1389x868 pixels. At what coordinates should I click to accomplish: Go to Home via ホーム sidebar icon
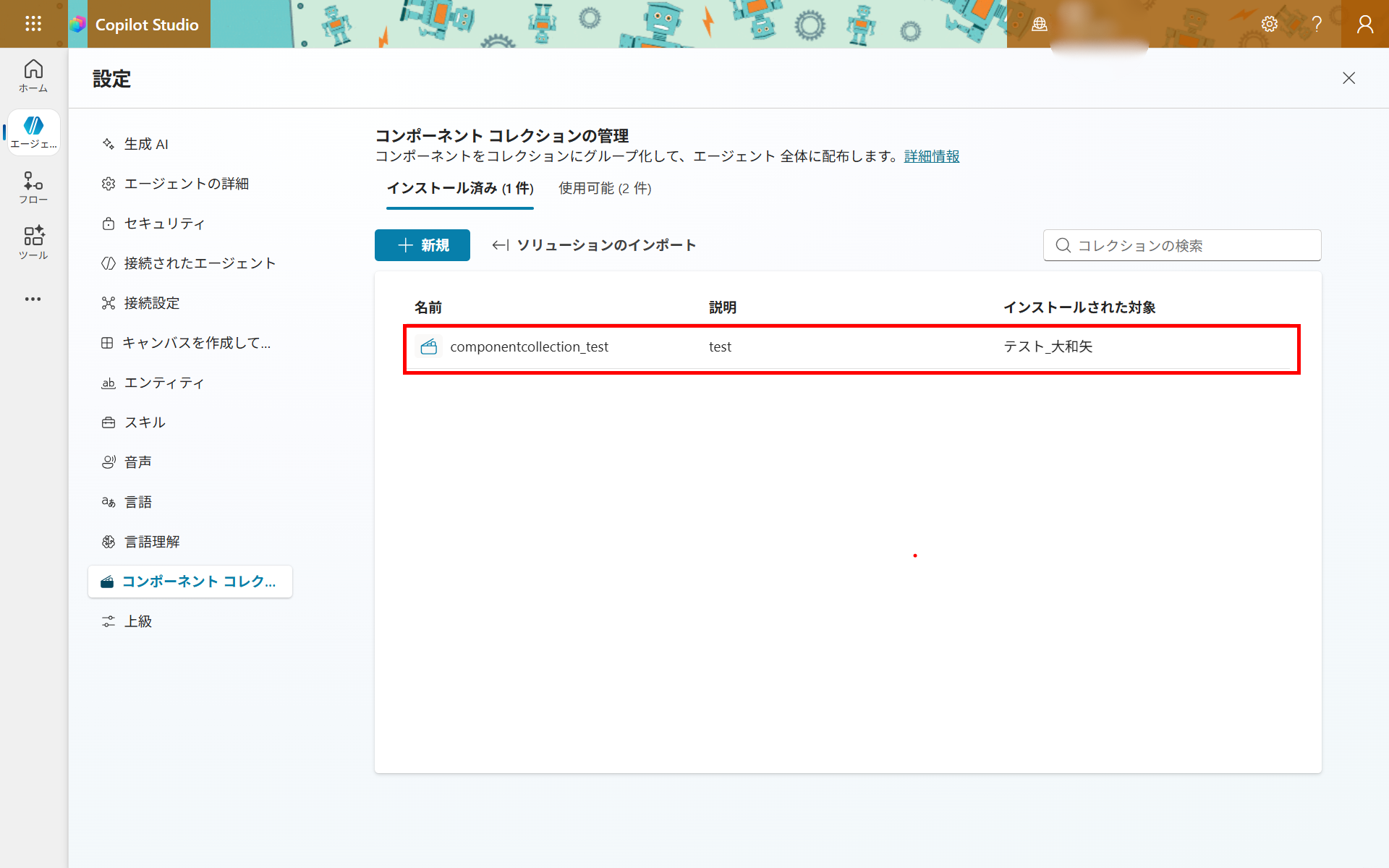pyautogui.click(x=33, y=76)
